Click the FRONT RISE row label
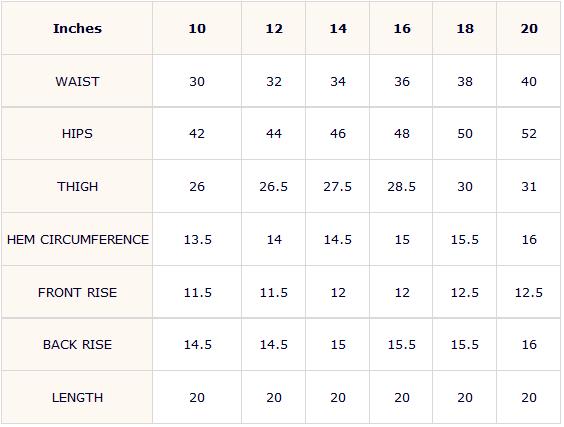This screenshot has width=564, height=427. 77,292
